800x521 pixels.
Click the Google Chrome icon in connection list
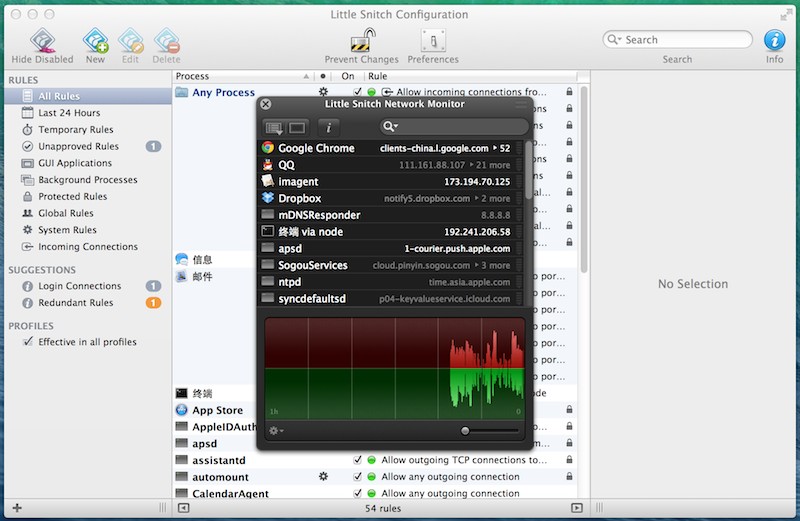pos(268,148)
